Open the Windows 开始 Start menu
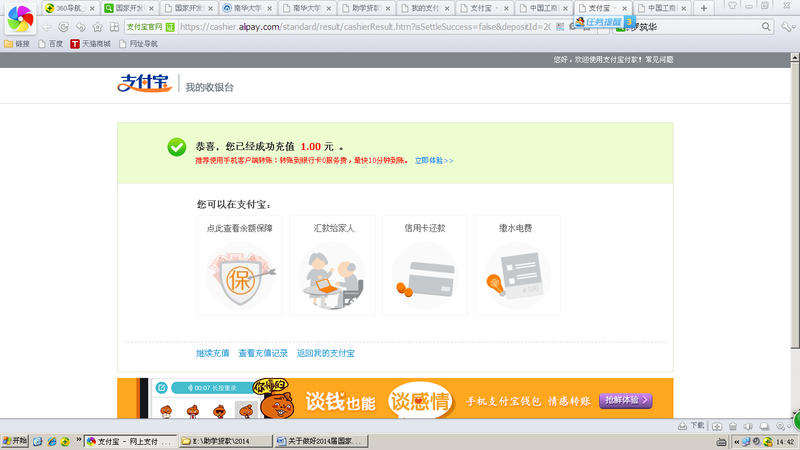The width and height of the screenshot is (800, 450). coord(14,441)
